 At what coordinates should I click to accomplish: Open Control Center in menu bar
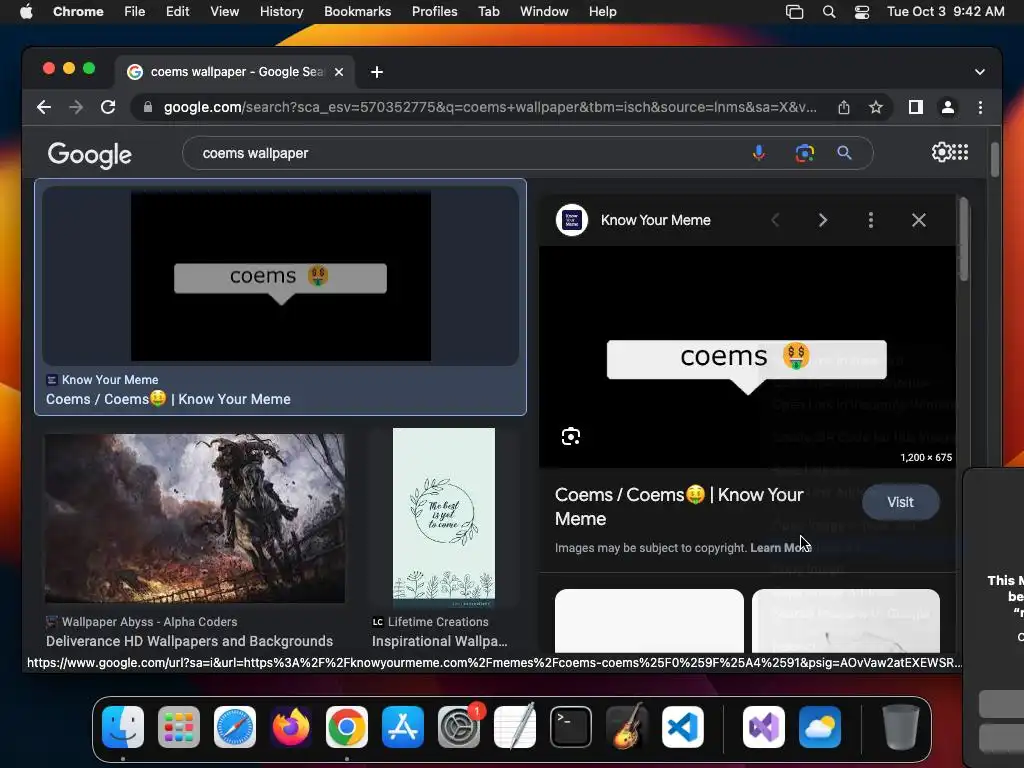coord(861,12)
